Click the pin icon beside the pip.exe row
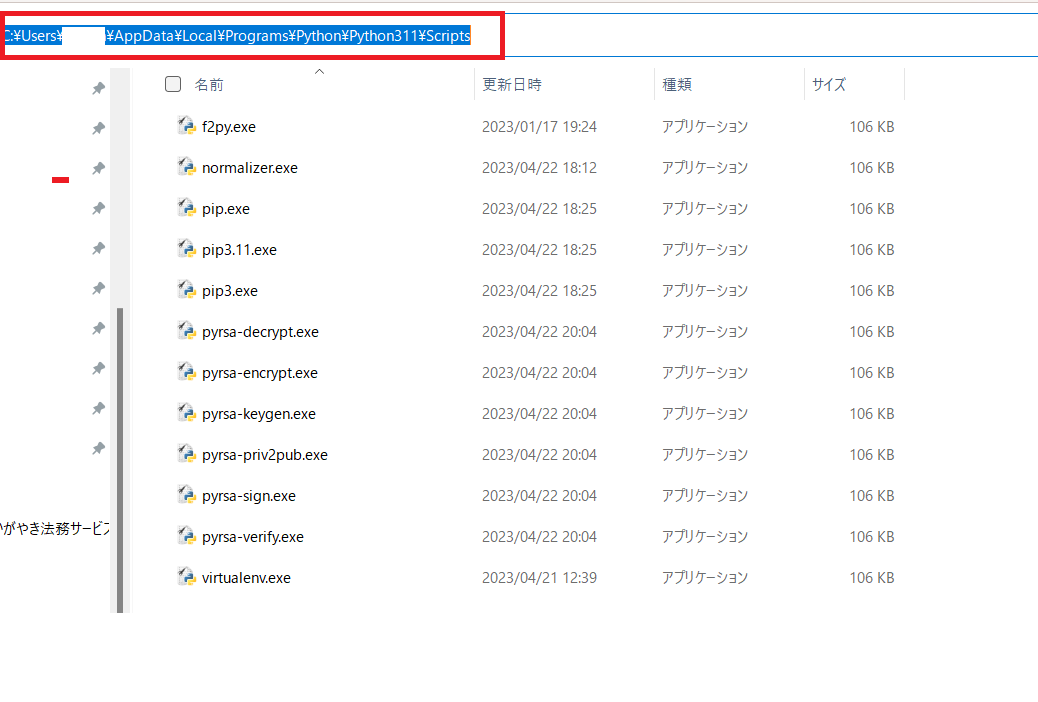 [x=99, y=208]
